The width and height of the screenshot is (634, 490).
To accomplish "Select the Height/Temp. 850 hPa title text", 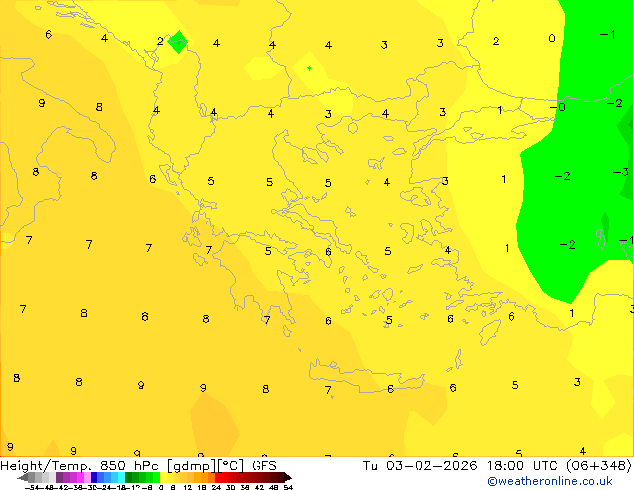I will coord(79,466).
